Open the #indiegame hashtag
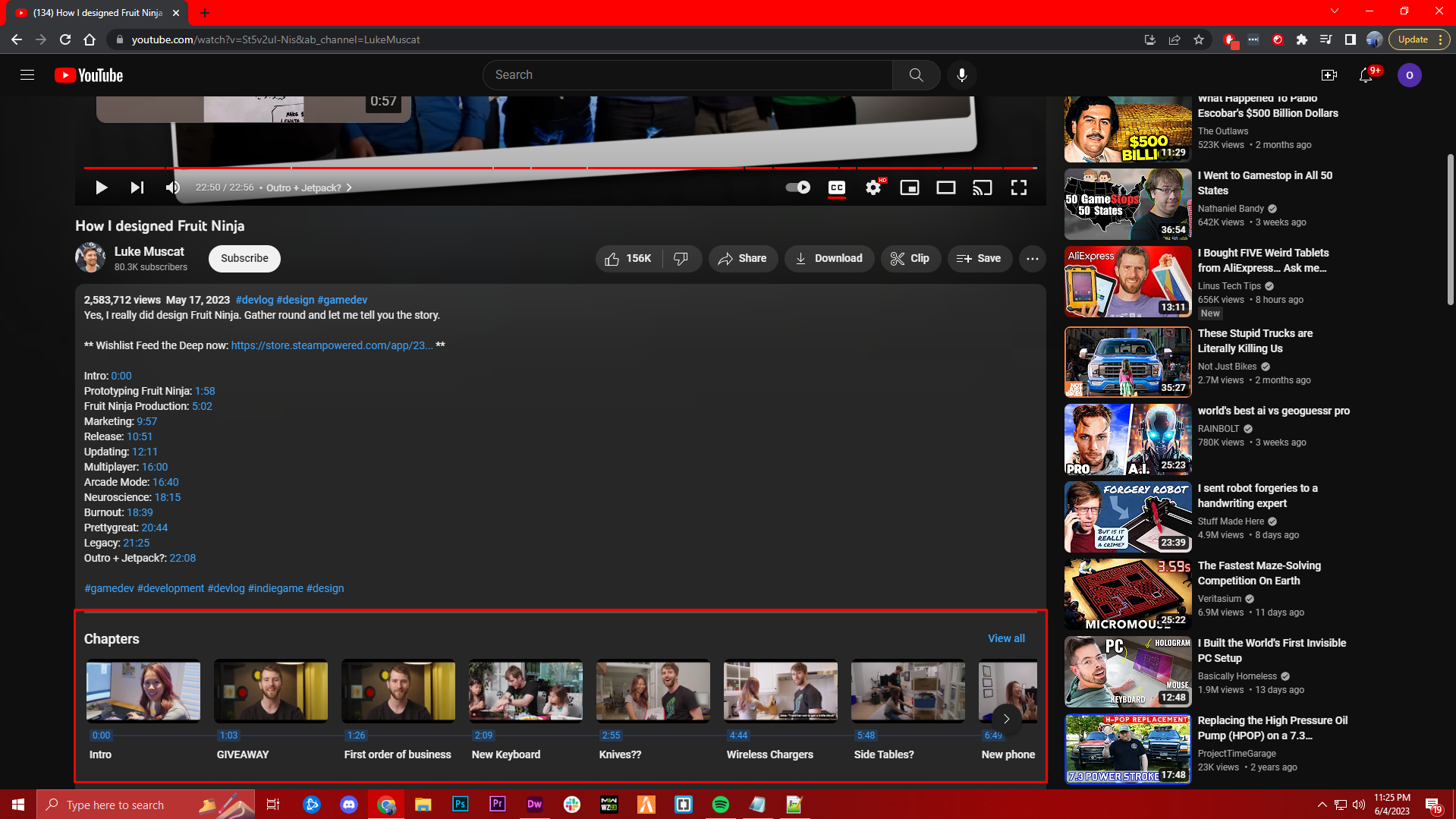 click(275, 588)
